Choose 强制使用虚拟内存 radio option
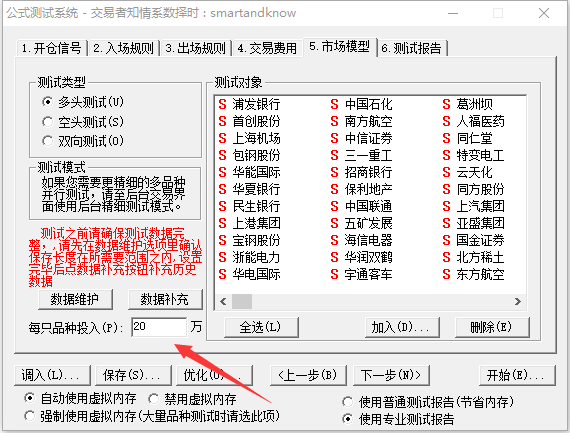This screenshot has width=570, height=433. [152, 416]
